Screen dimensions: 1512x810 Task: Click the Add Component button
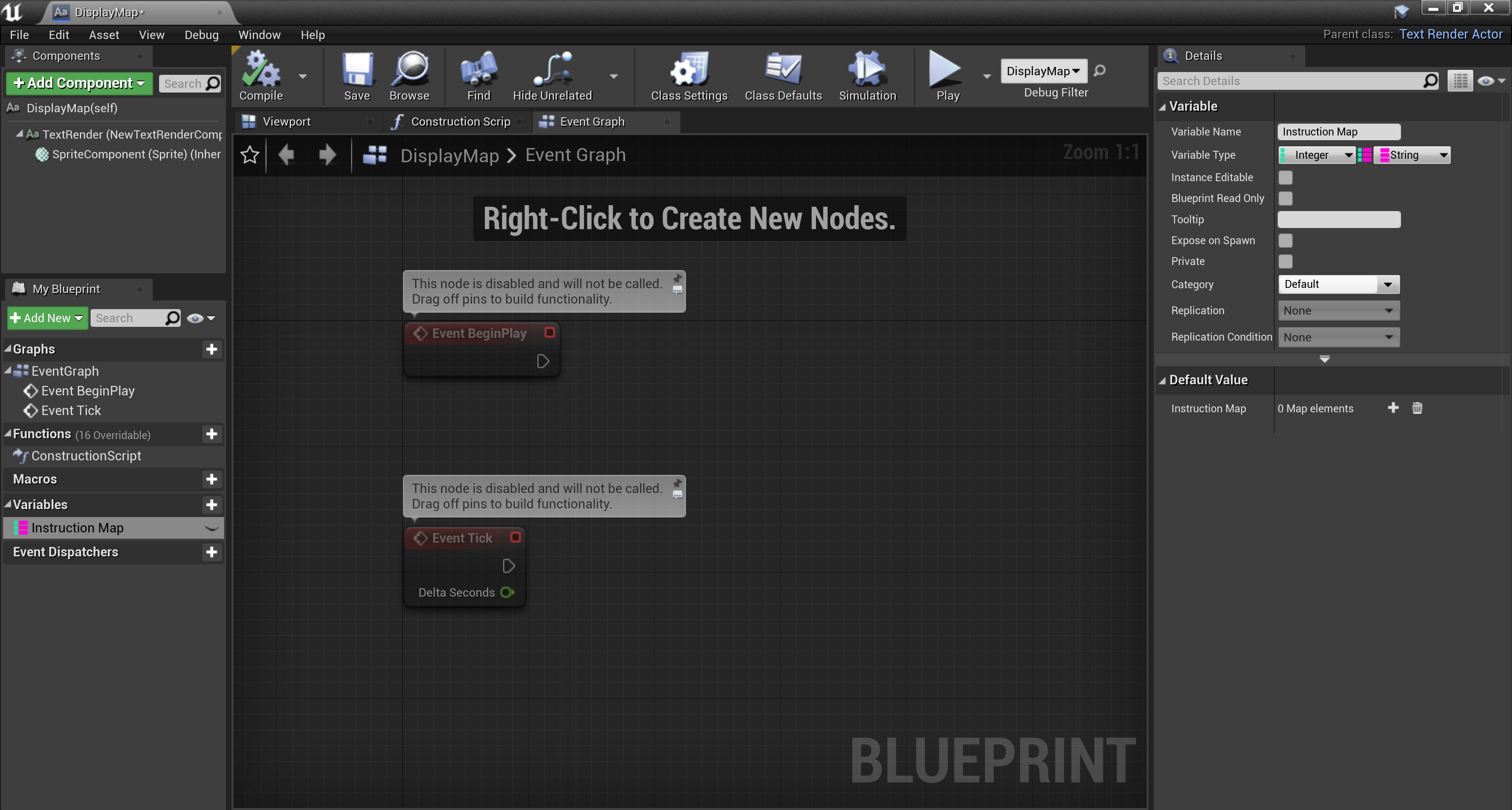(79, 83)
